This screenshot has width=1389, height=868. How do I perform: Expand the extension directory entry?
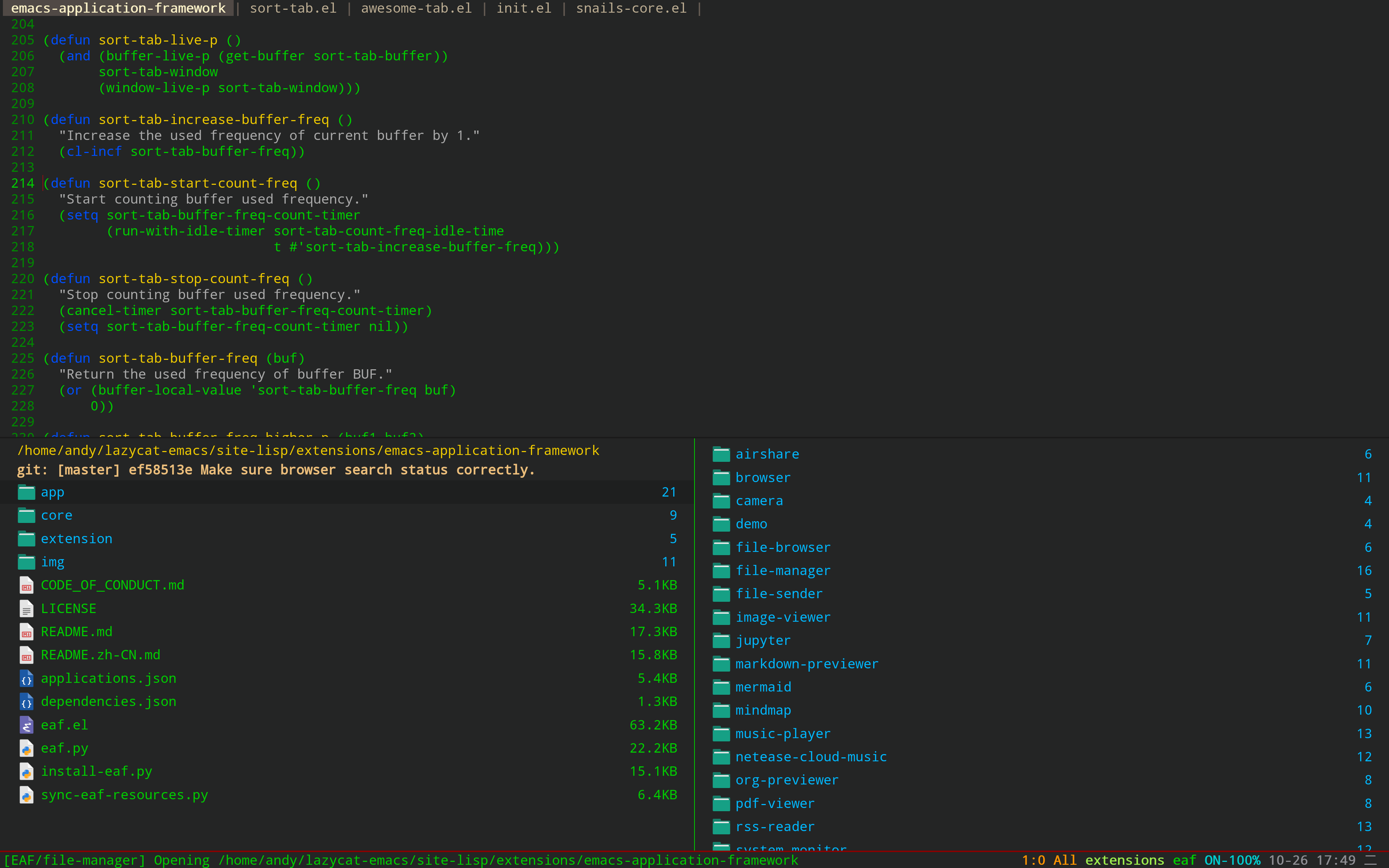pyautogui.click(x=76, y=539)
